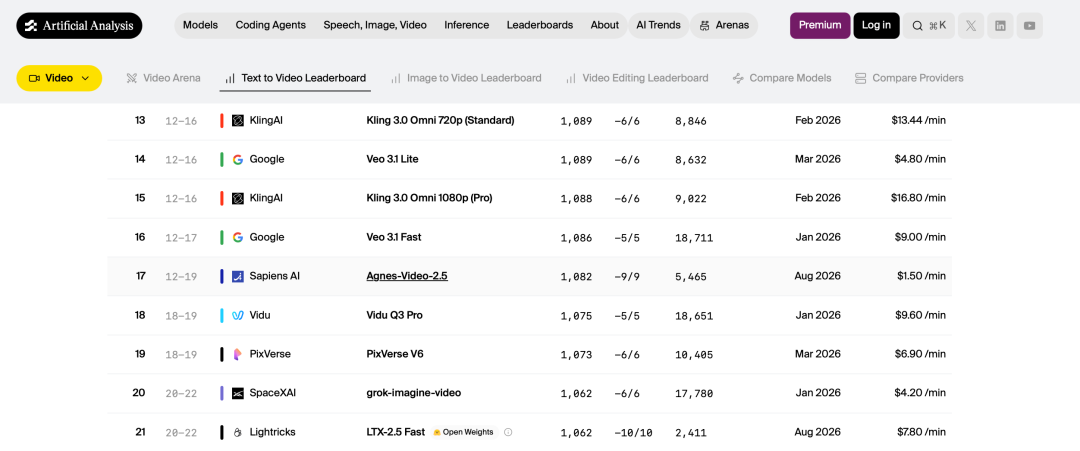Screen dimensions: 1080x451
Task: Click the Vidu logo icon
Action: pos(238,315)
